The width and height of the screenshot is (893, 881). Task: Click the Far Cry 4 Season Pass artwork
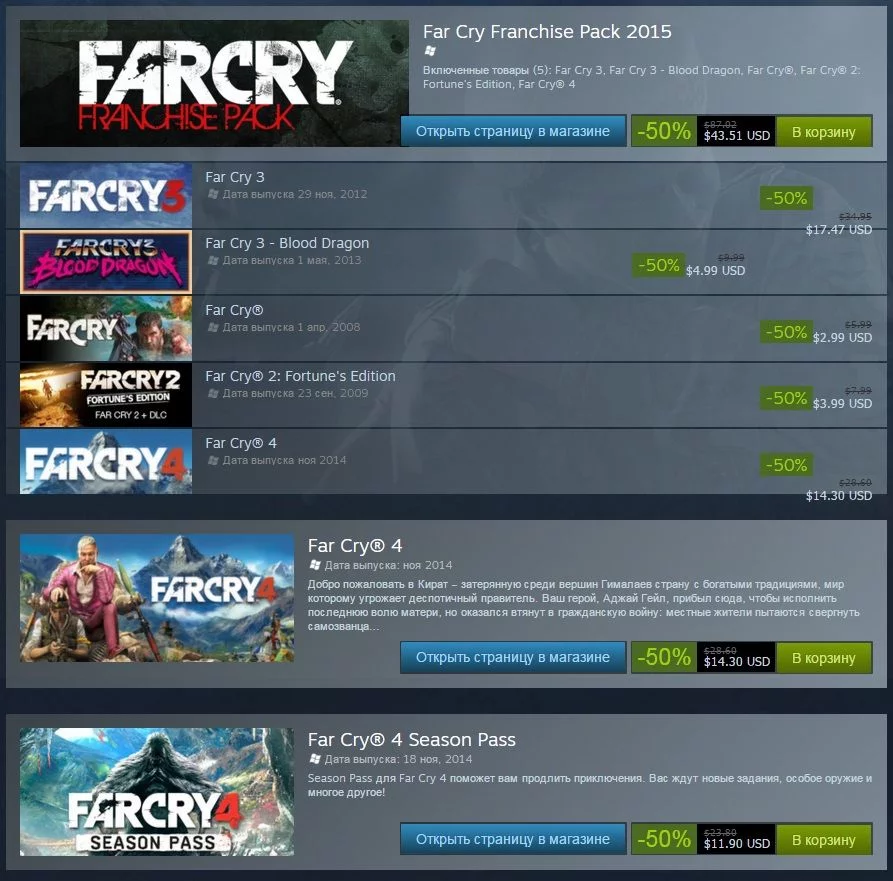click(157, 792)
